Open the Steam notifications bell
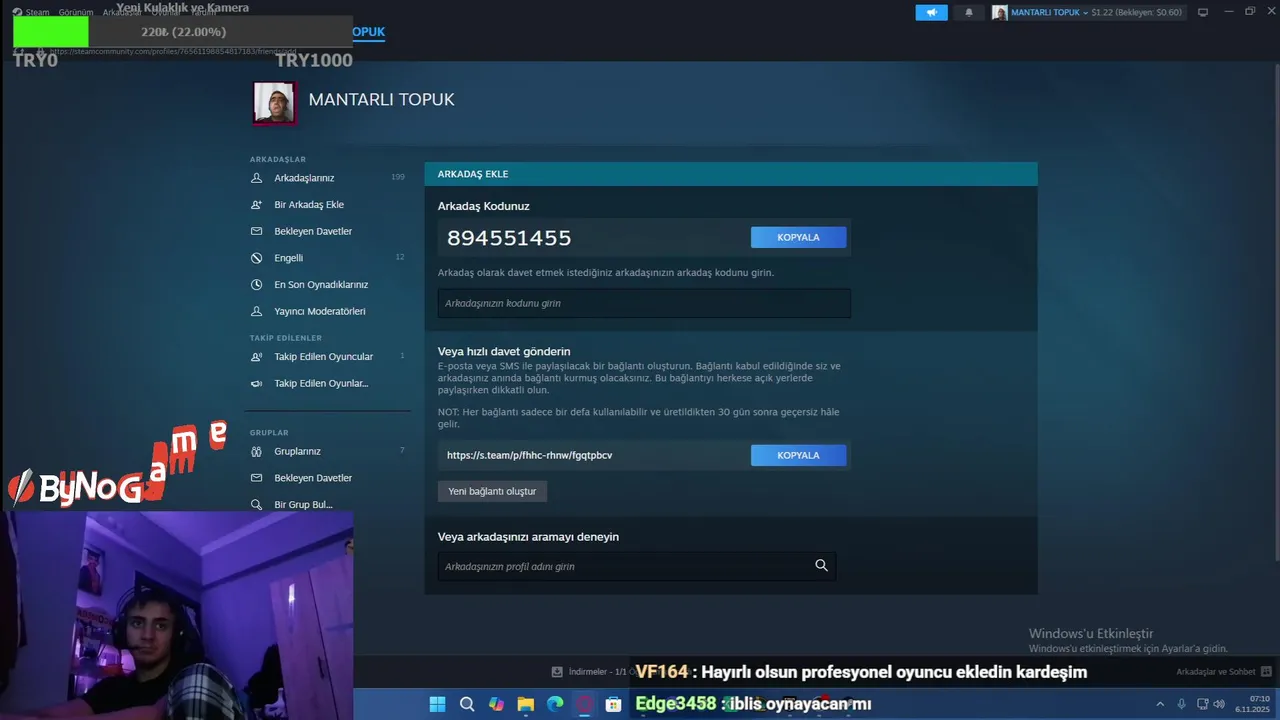The height and width of the screenshot is (720, 1280). (969, 12)
